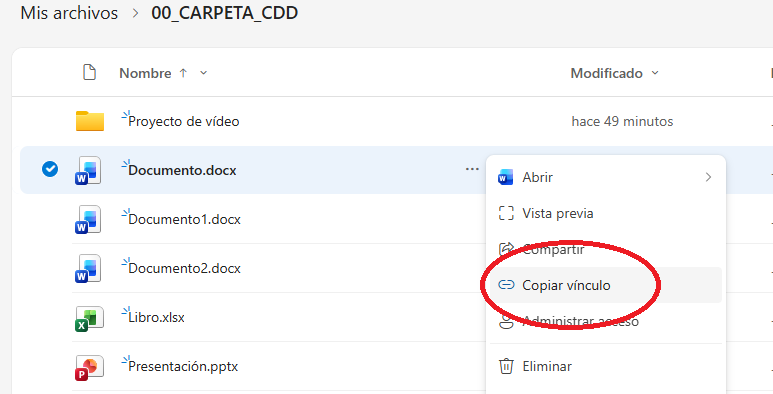Click the Word icon beside Documento2.docx
This screenshot has height=394, width=773.
(x=89, y=268)
